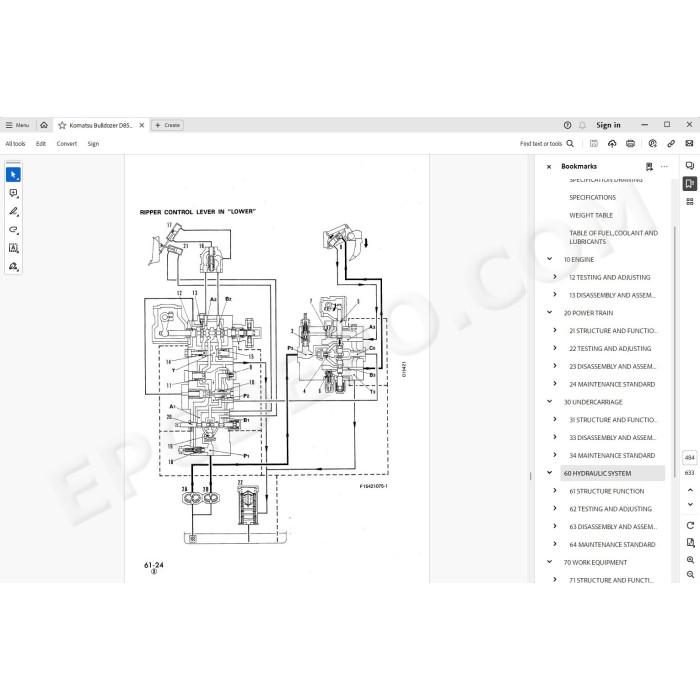The height and width of the screenshot is (700, 700).
Task: Open the Convert menu item
Action: 67,144
